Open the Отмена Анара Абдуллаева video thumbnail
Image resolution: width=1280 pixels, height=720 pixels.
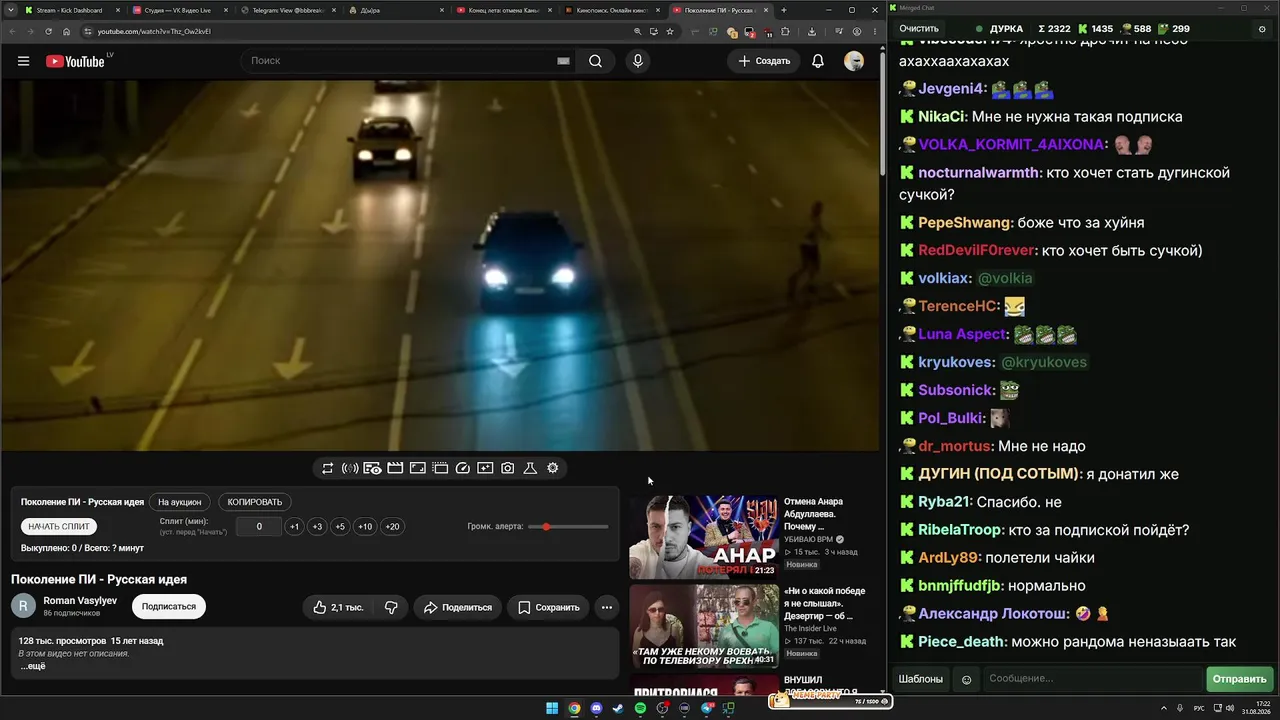[704, 537]
